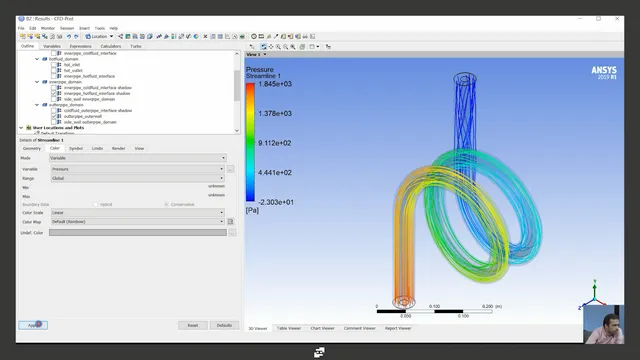Open the Variable dropdown showing Pressure
Viewport: 640px width, 360px height.
[138, 169]
